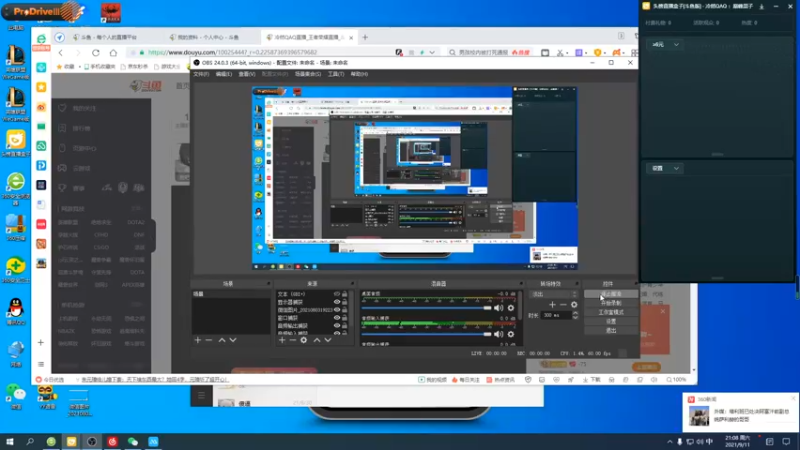The image size is (800, 450).
Task: Expand the first dropdown in right streaming panel
Action: 665,44
